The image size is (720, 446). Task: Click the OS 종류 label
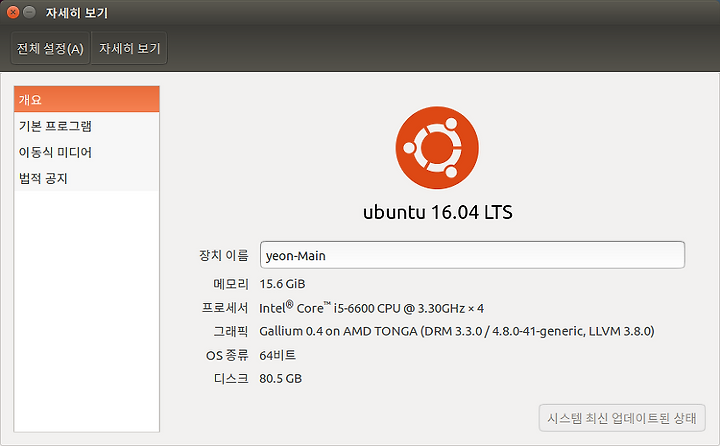[x=227, y=355]
